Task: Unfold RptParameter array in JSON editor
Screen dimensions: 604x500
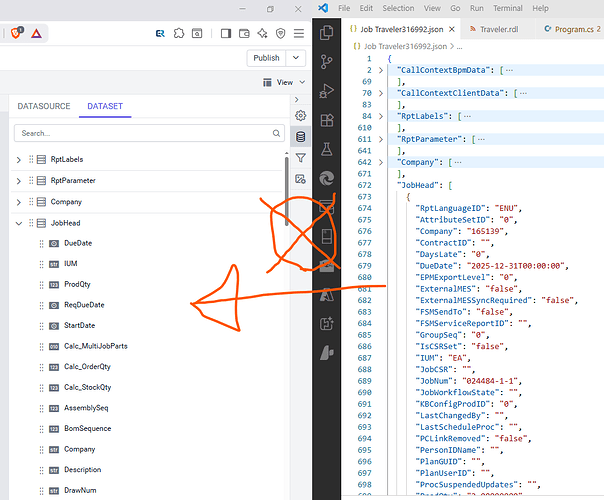Action: point(381,139)
